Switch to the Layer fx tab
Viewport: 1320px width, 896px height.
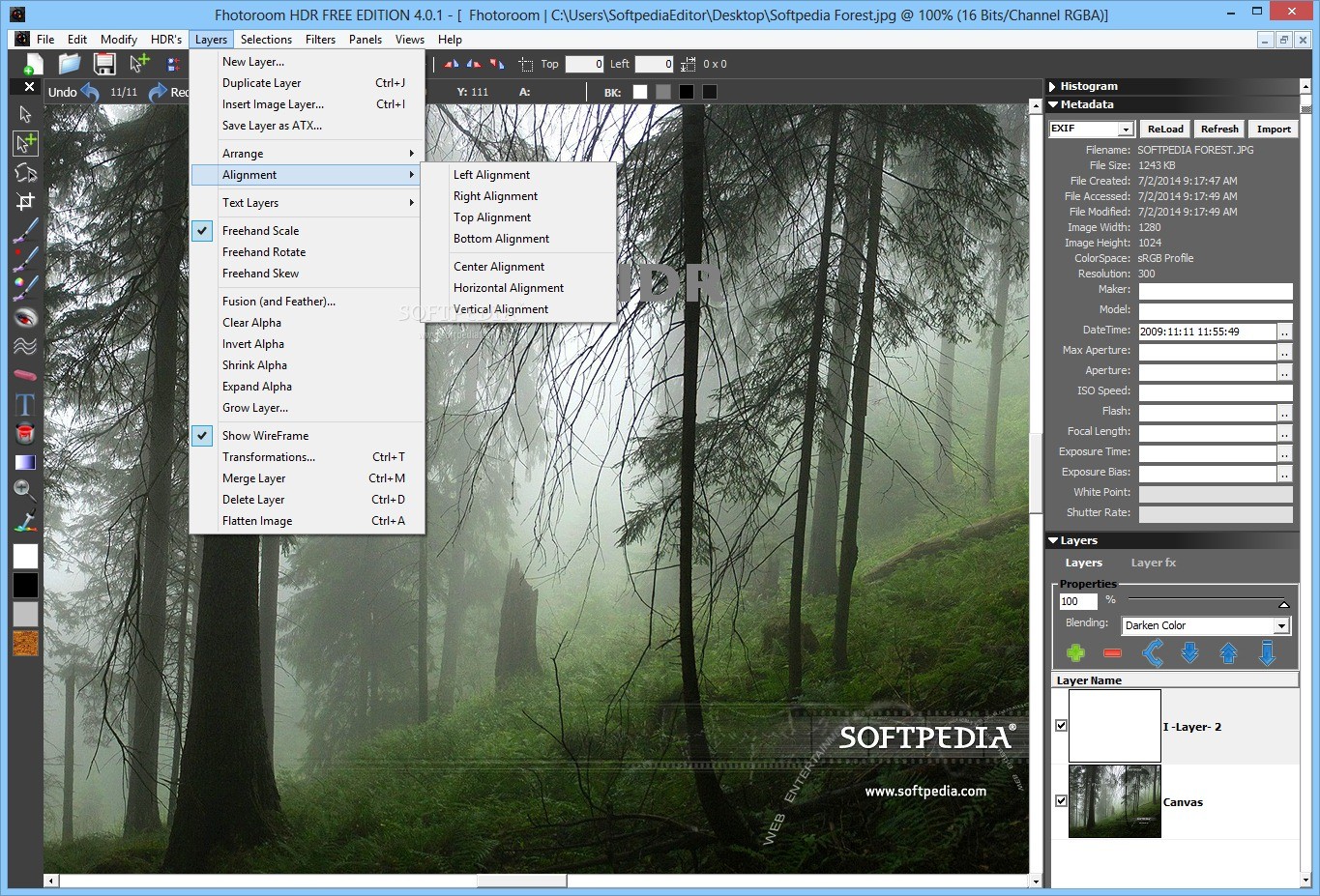(x=1154, y=563)
